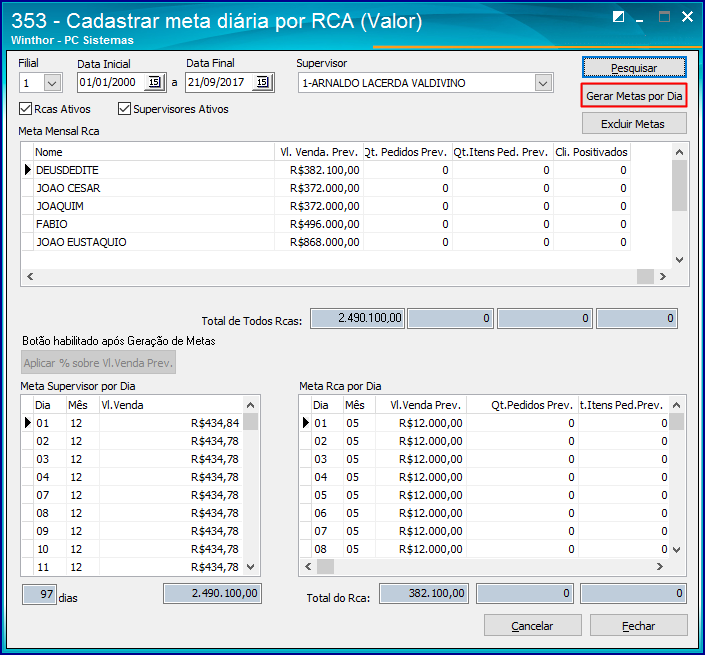
Task: Select the JOAQUIM row
Action: 326,206
